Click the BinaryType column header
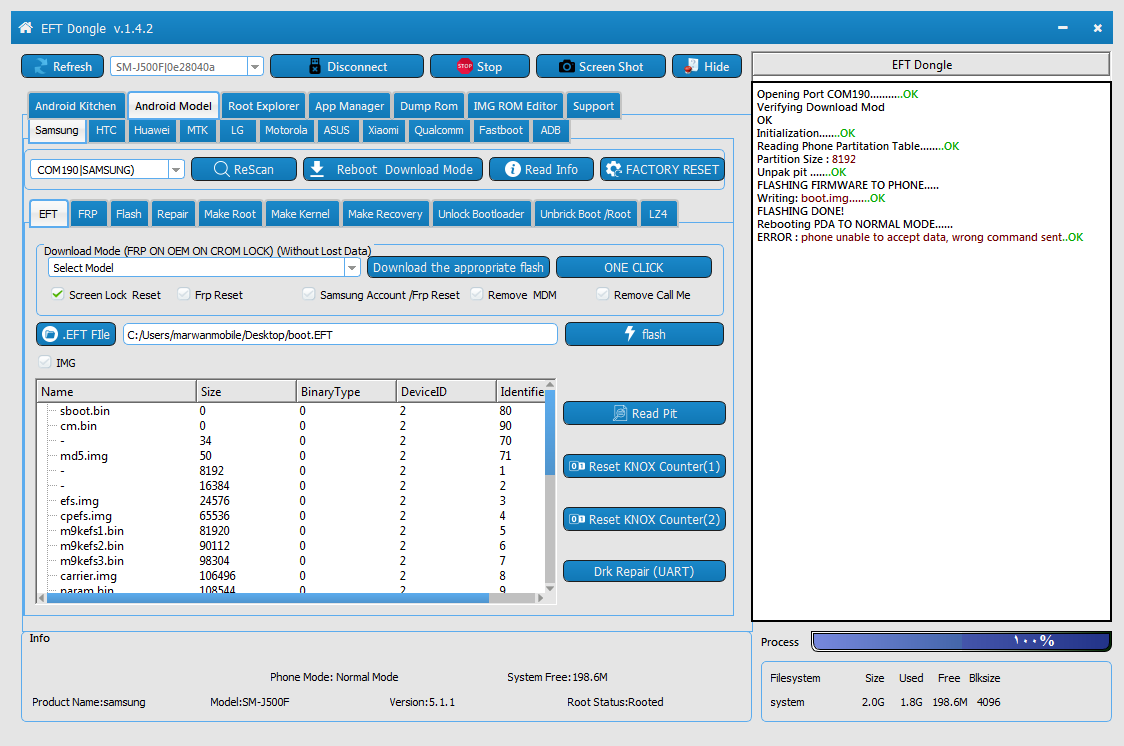1124x746 pixels. pos(346,392)
